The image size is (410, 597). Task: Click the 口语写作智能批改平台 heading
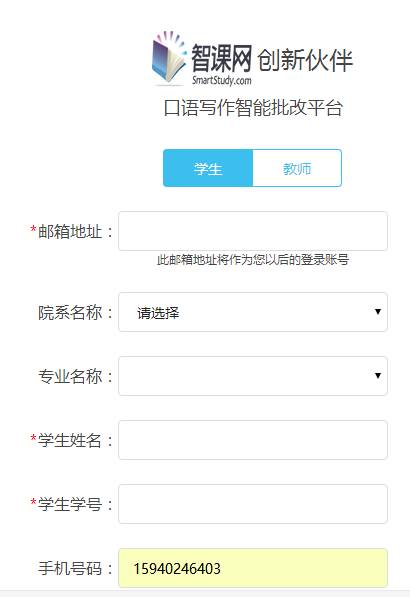[253, 107]
